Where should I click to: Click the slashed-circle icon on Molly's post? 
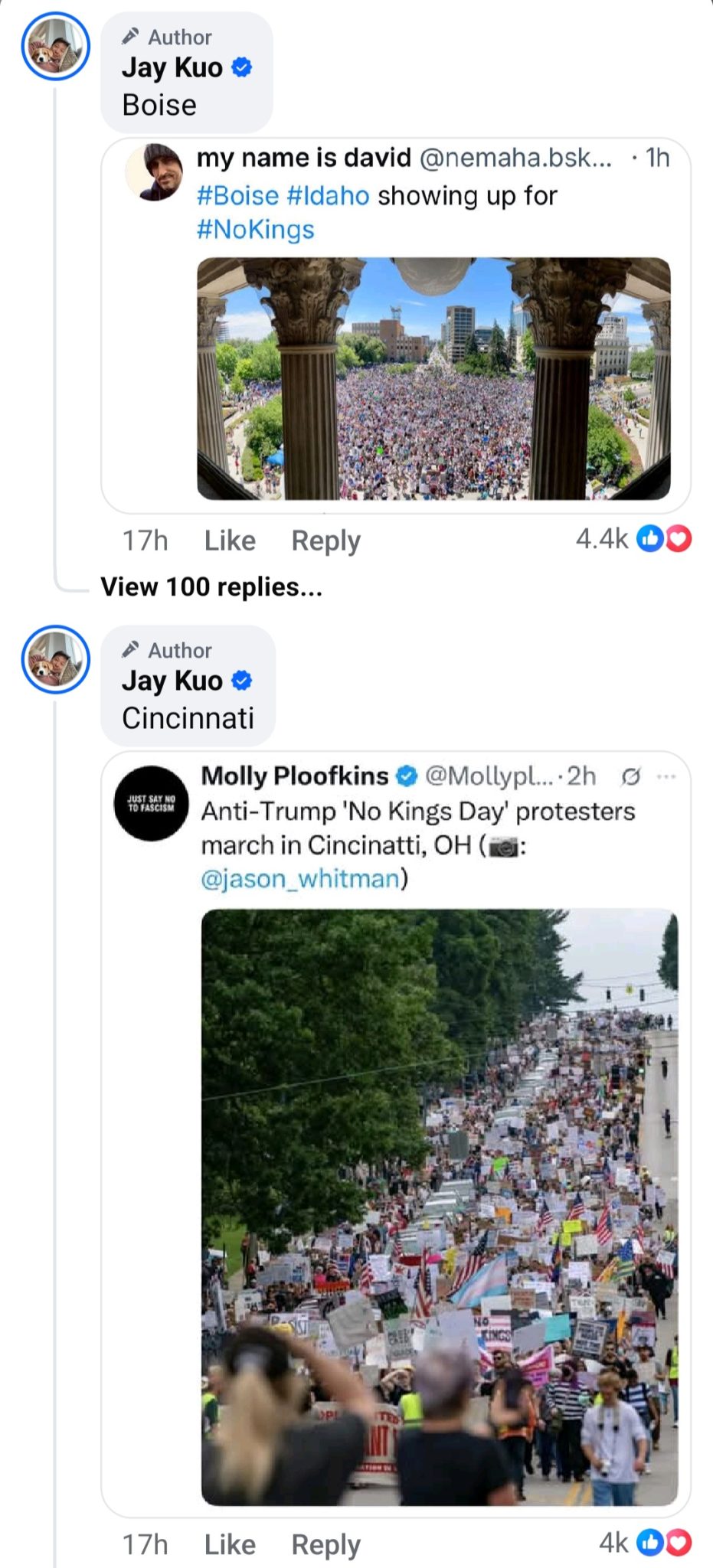point(630,777)
